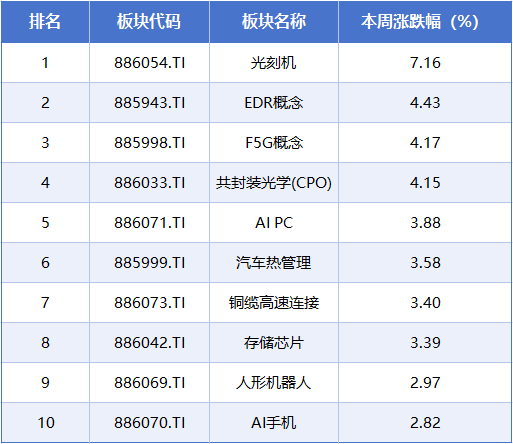Select the 铜缆高速连接 cell

(x=274, y=303)
